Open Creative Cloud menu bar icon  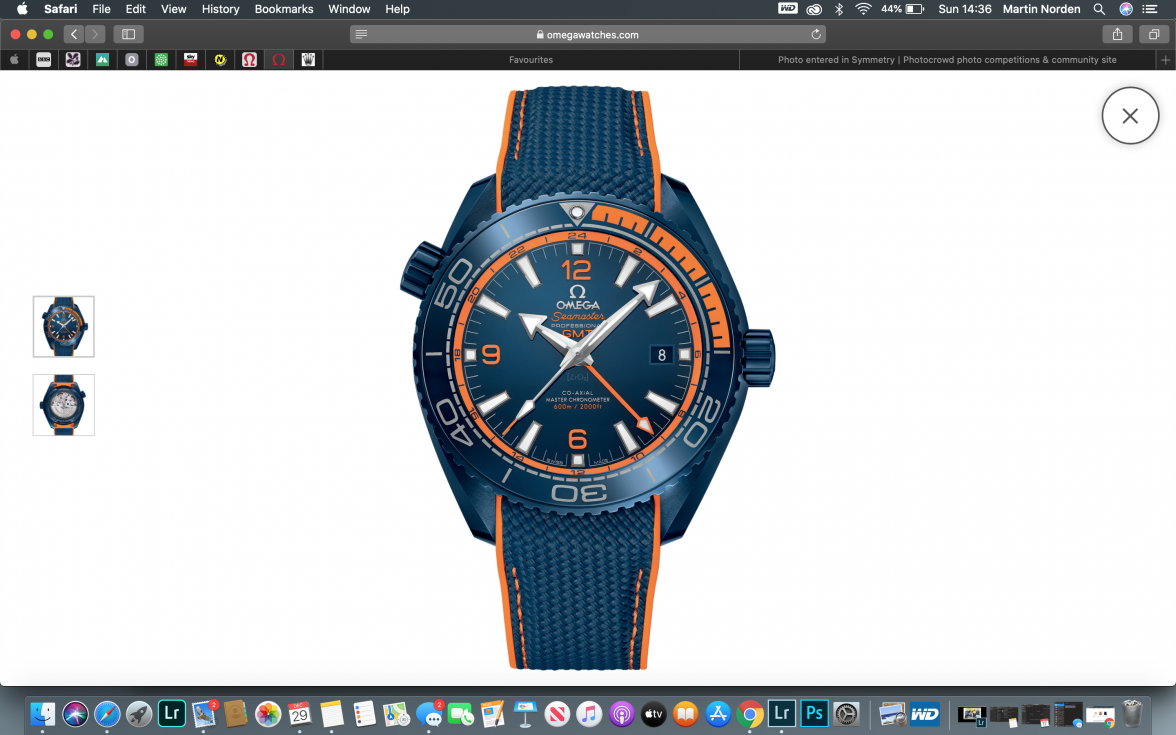pyautogui.click(x=814, y=9)
